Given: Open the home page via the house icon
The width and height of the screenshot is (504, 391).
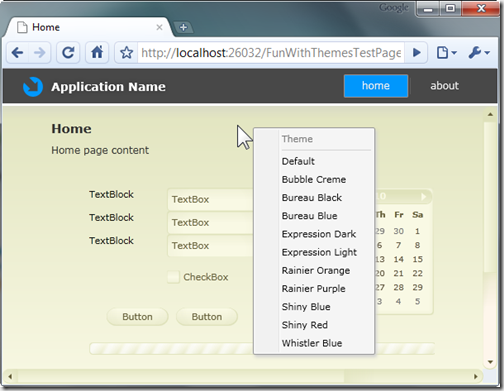Looking at the screenshot, I should tap(97, 53).
